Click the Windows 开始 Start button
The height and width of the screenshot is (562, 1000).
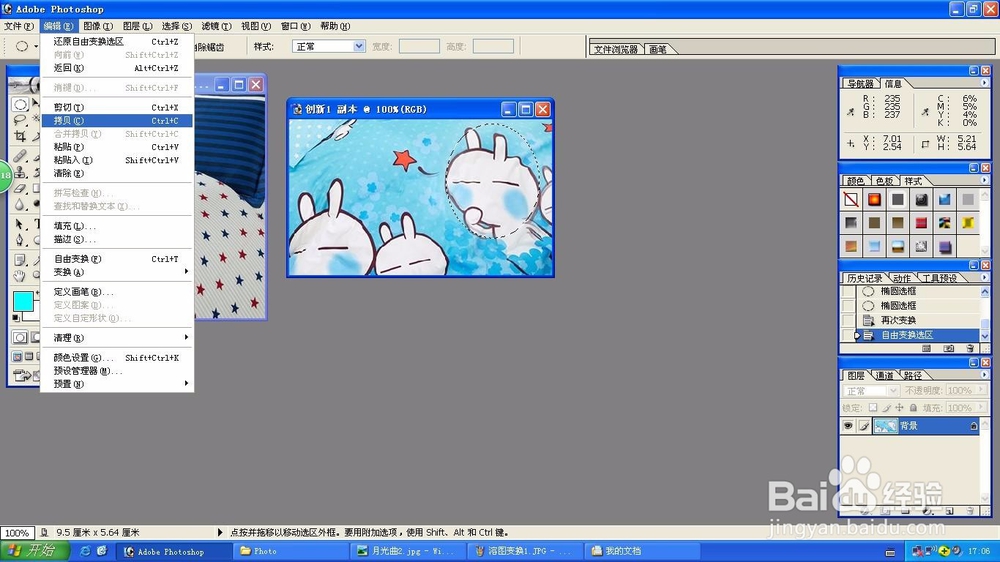35,551
